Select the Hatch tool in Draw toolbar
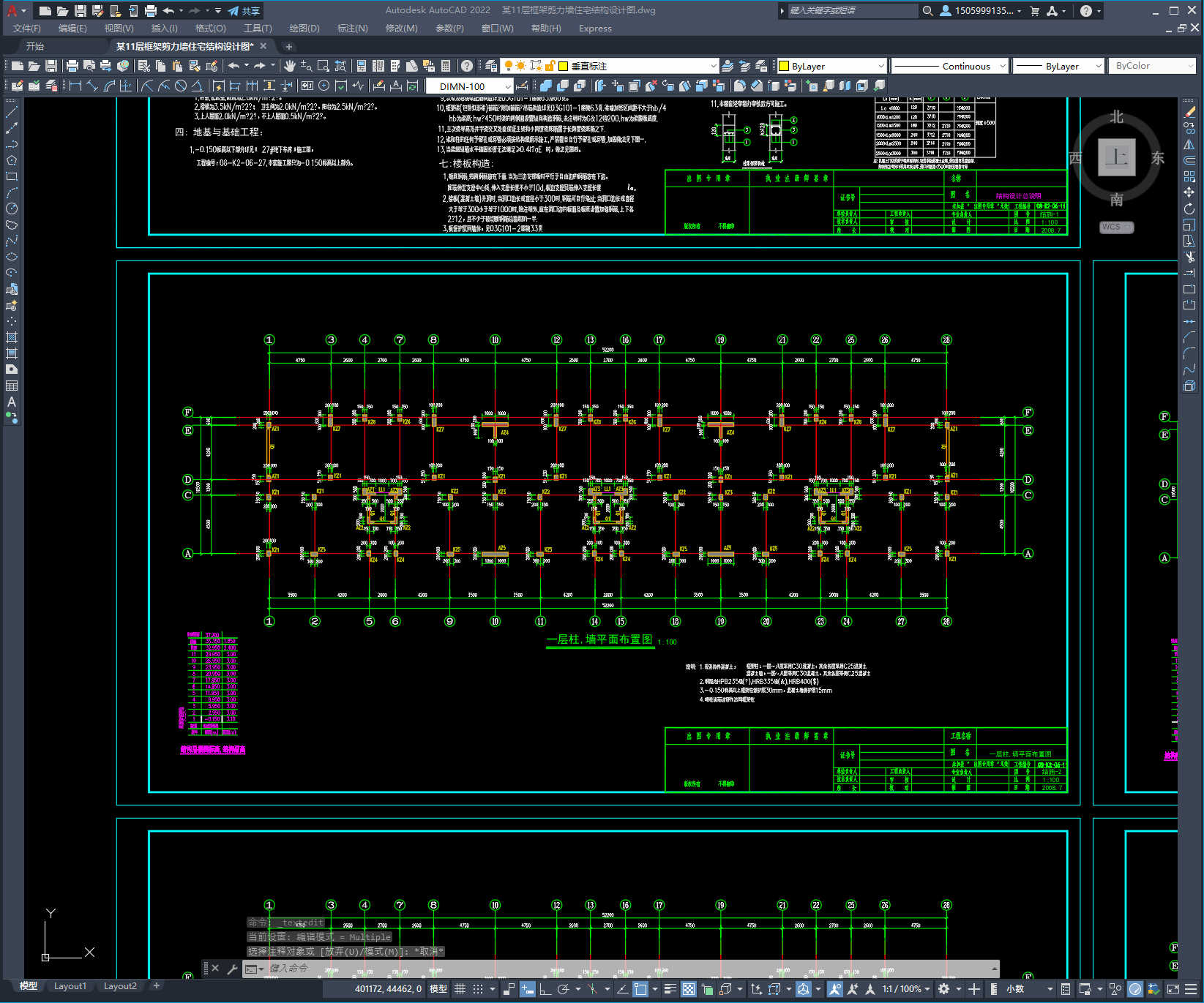Screen dimensions: 1204x1003 coord(12,337)
